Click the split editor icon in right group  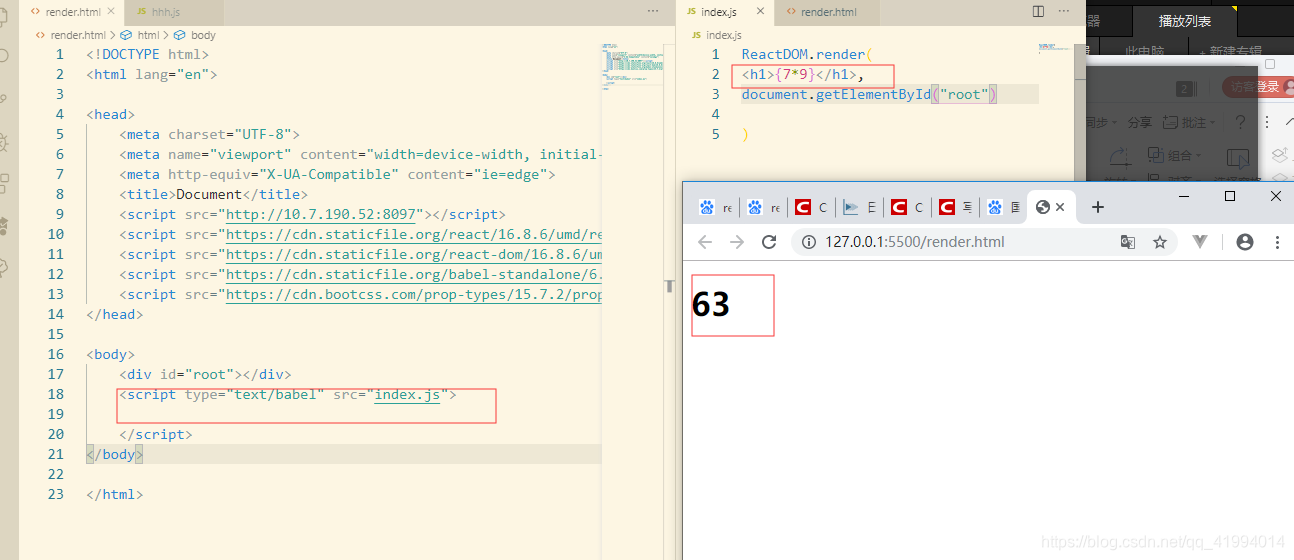(x=1038, y=11)
